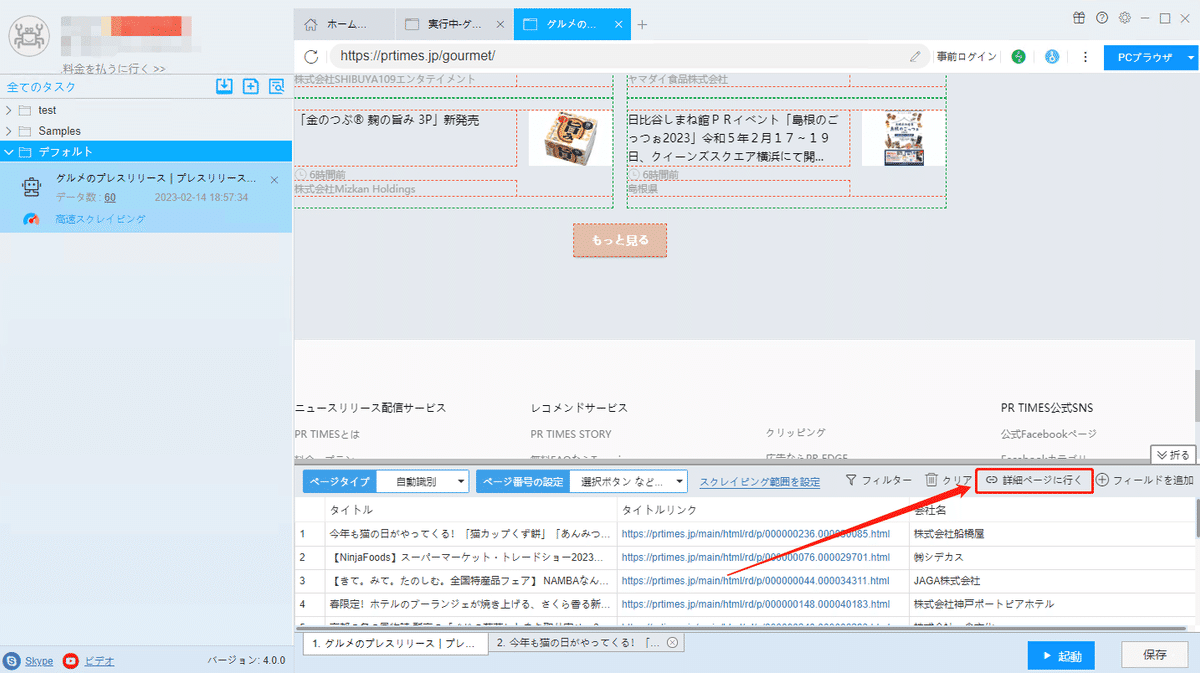Click 詳細ページに行く button
Image resolution: width=1200 pixels, height=673 pixels.
click(x=1034, y=481)
